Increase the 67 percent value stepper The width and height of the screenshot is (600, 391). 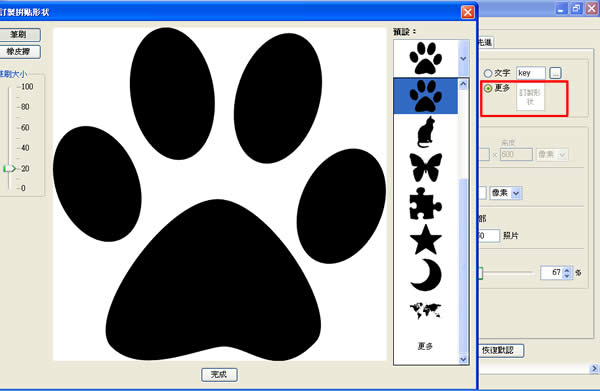pos(567,269)
